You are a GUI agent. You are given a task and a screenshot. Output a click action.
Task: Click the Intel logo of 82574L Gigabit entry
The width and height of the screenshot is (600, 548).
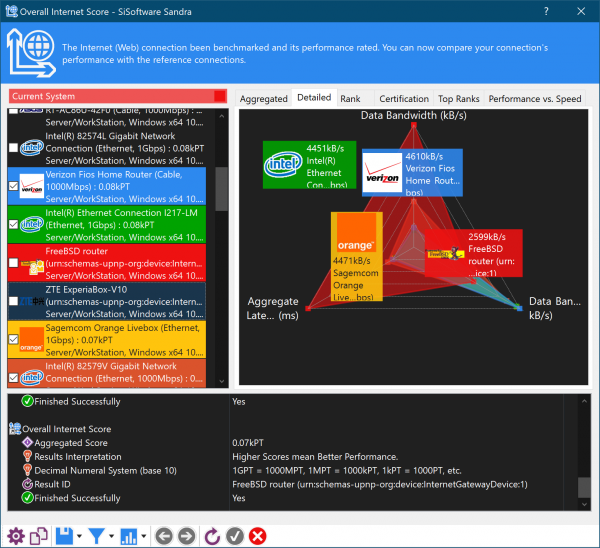[32, 147]
